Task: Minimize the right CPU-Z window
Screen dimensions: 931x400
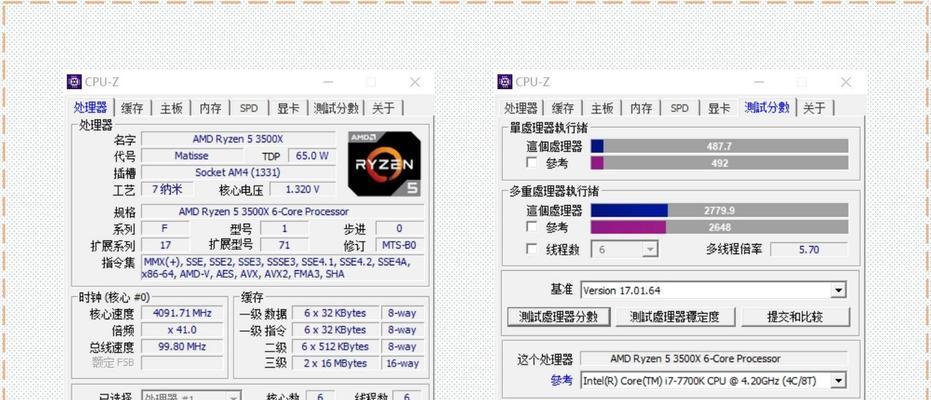Action: click(x=758, y=82)
